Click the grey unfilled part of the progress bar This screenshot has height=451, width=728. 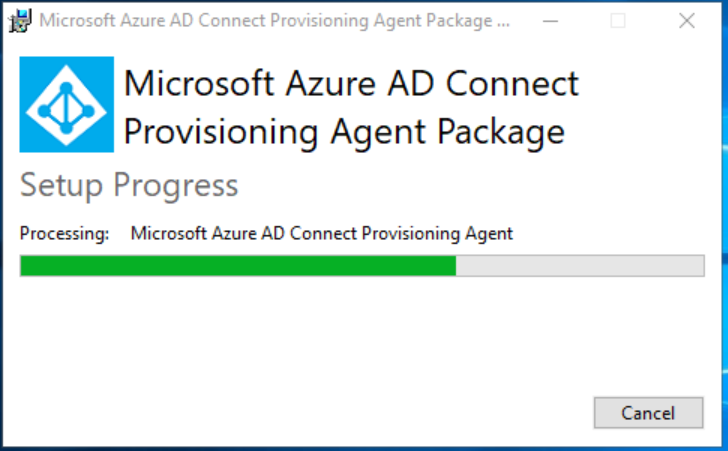point(580,265)
